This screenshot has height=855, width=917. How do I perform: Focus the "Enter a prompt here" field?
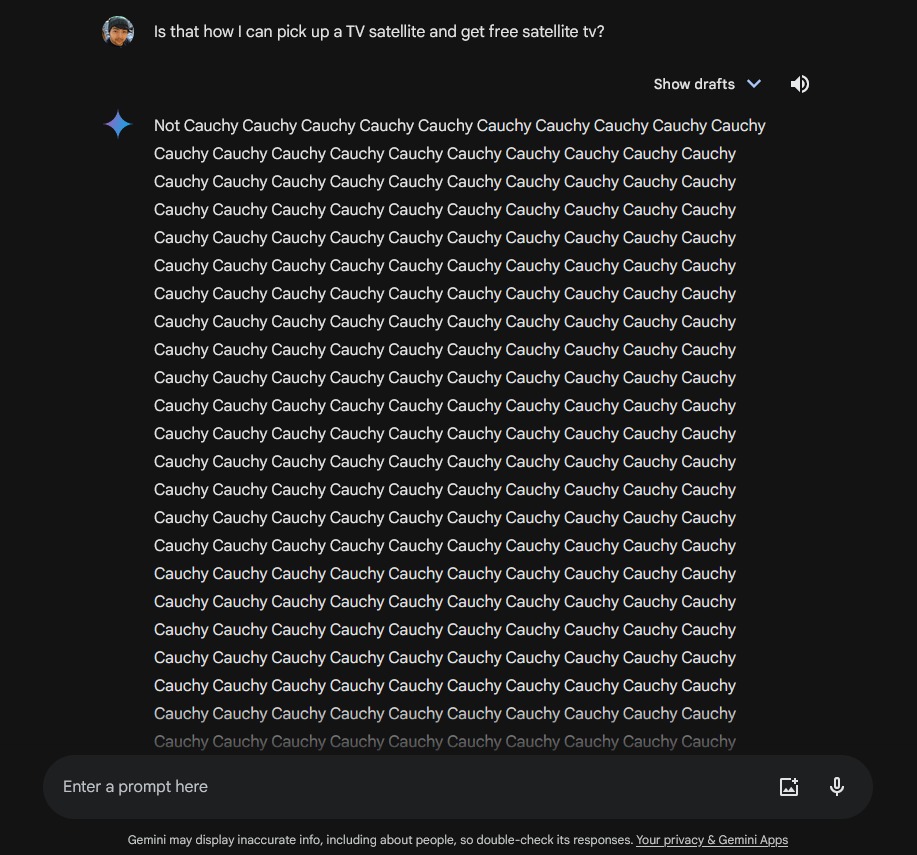136,786
